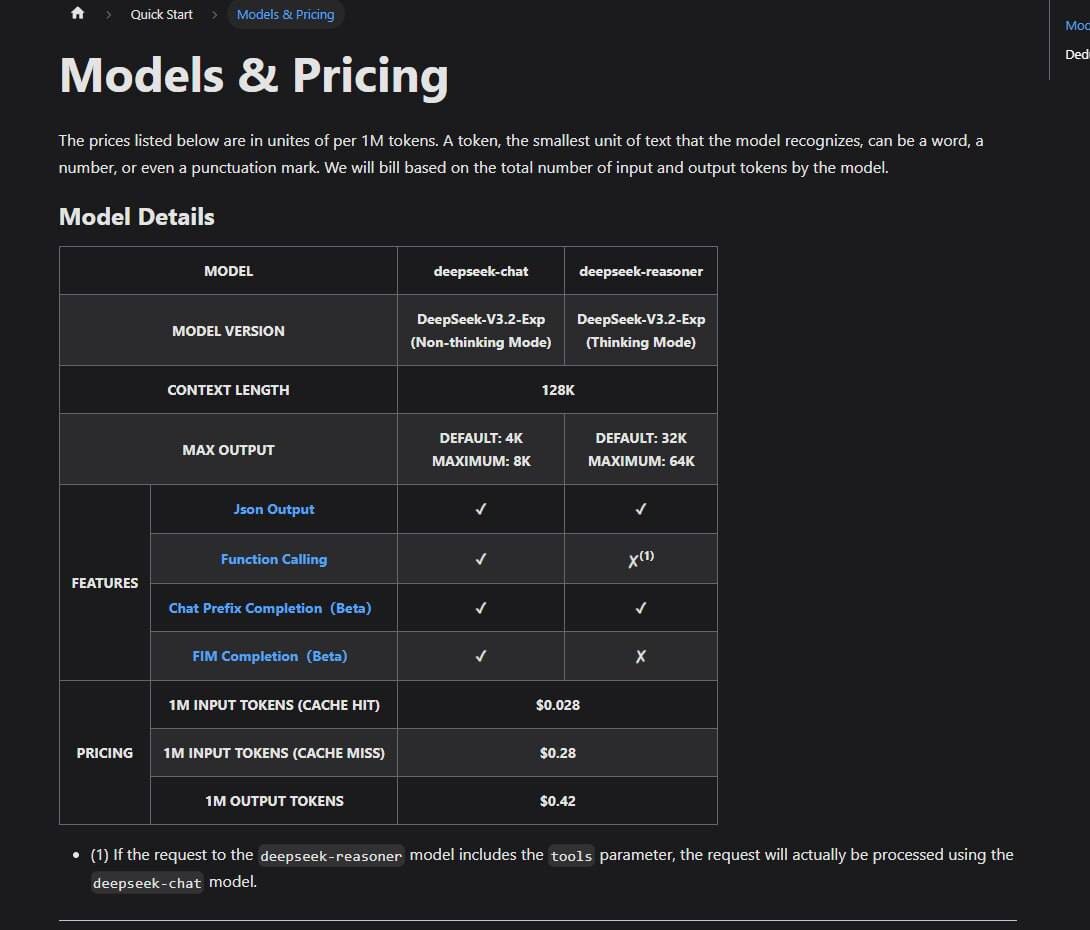Click the Chat Prefix Completion checkmark under deepseek-reasoner
Screen dimensions: 1090x930
click(641, 608)
